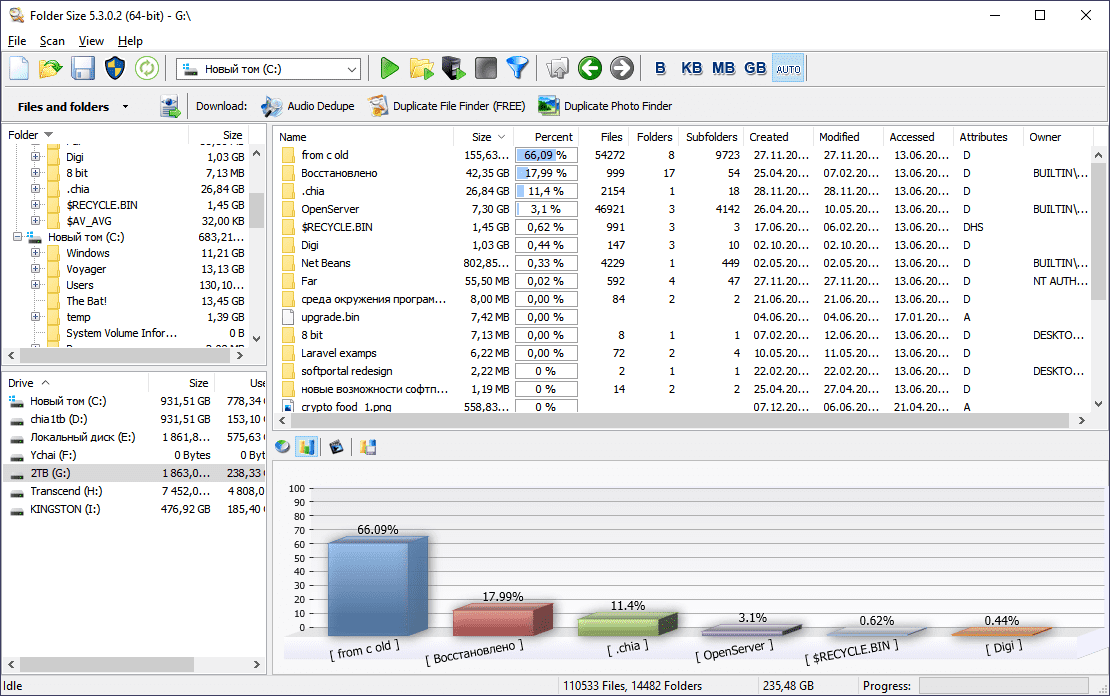Open the blue funnel filter
The image size is (1110, 696).
pos(517,69)
